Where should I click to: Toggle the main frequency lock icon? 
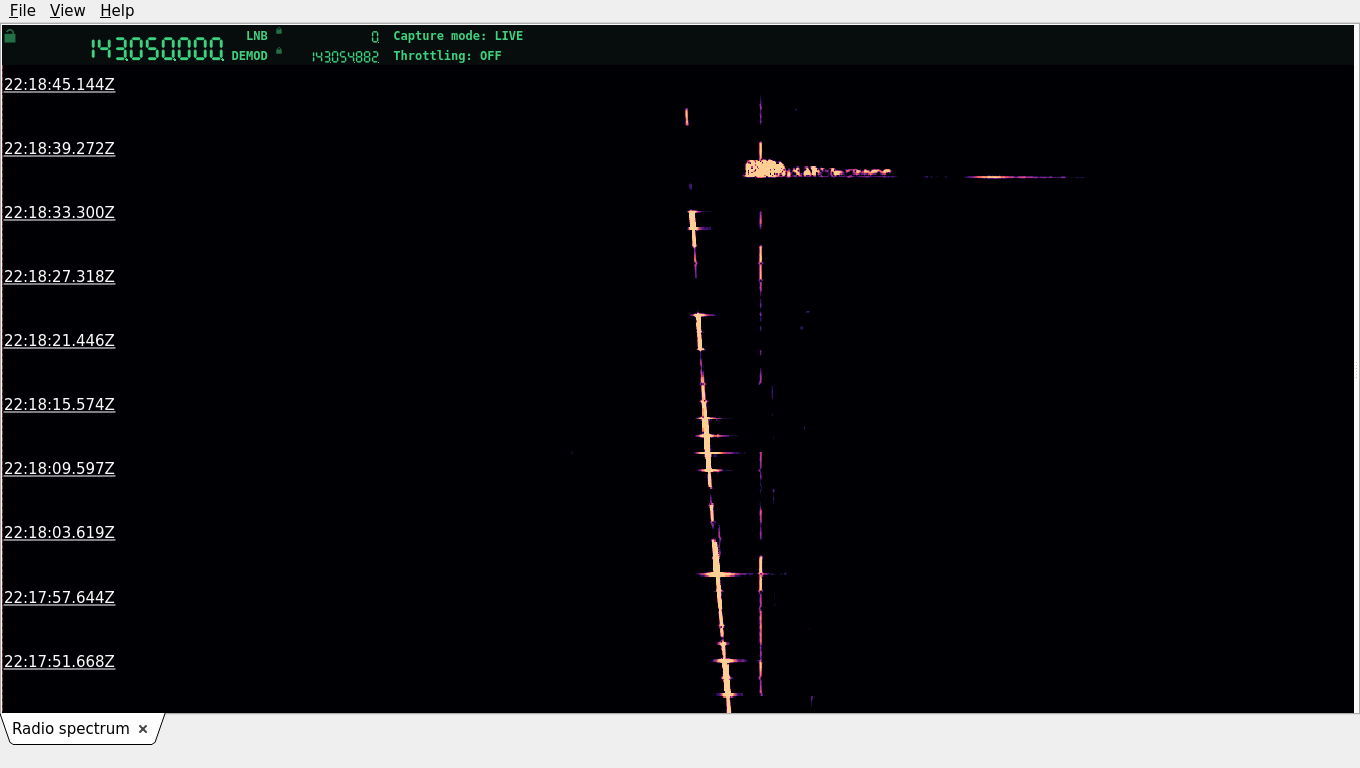10,36
